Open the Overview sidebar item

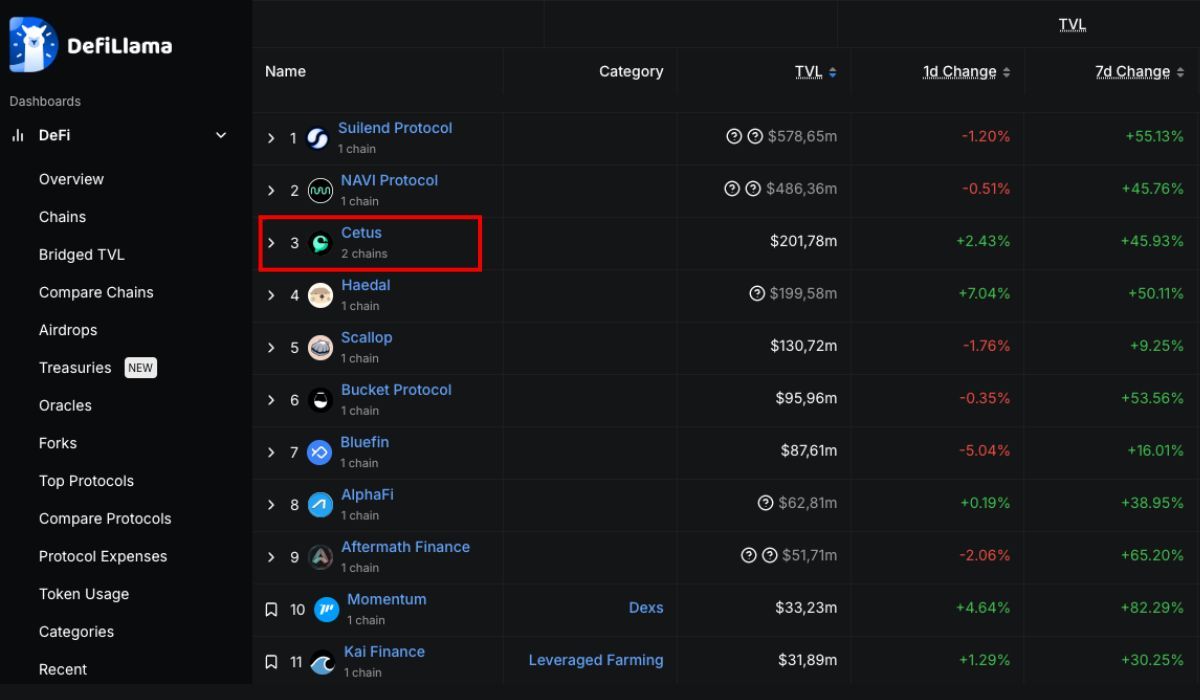[71, 179]
